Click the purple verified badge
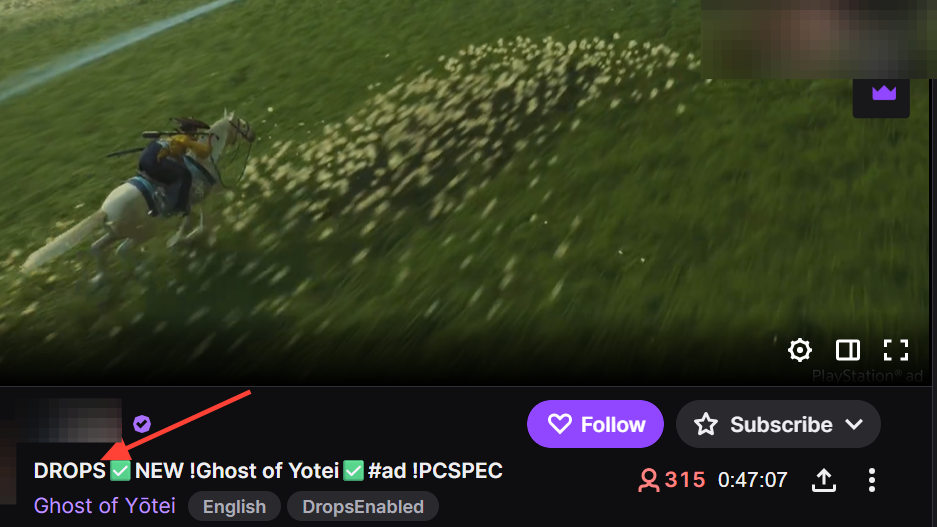Image resolution: width=937 pixels, height=527 pixels. [x=142, y=424]
